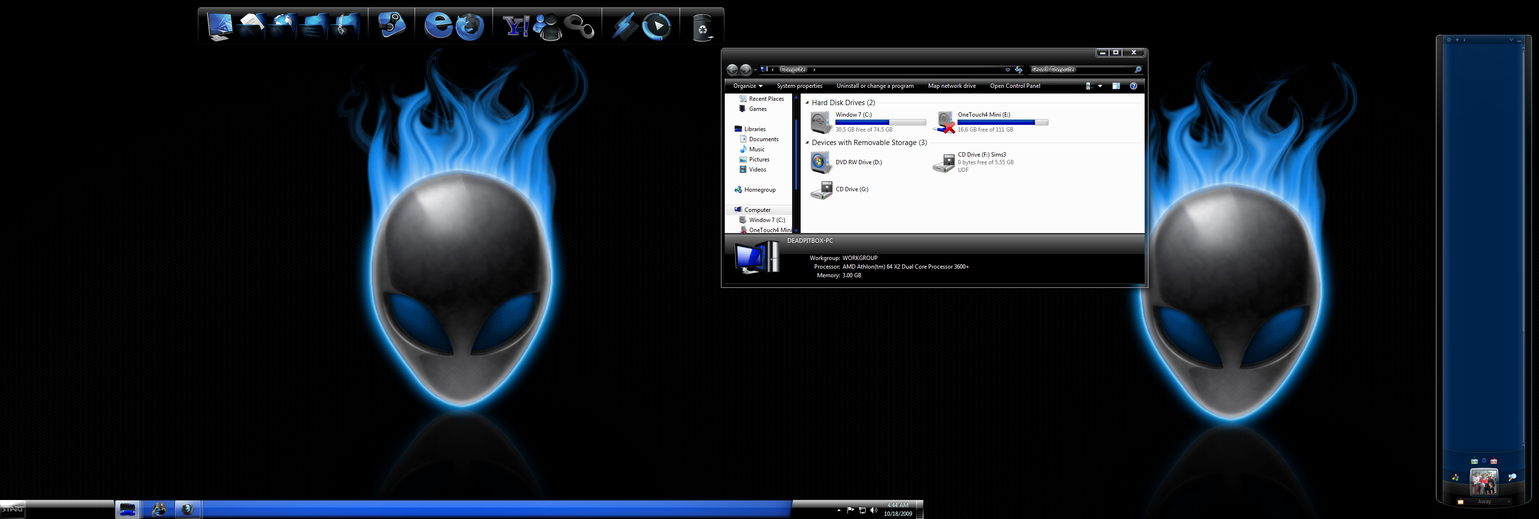
Task: Launch Winamp lightning icon in dock
Action: pyautogui.click(x=625, y=26)
